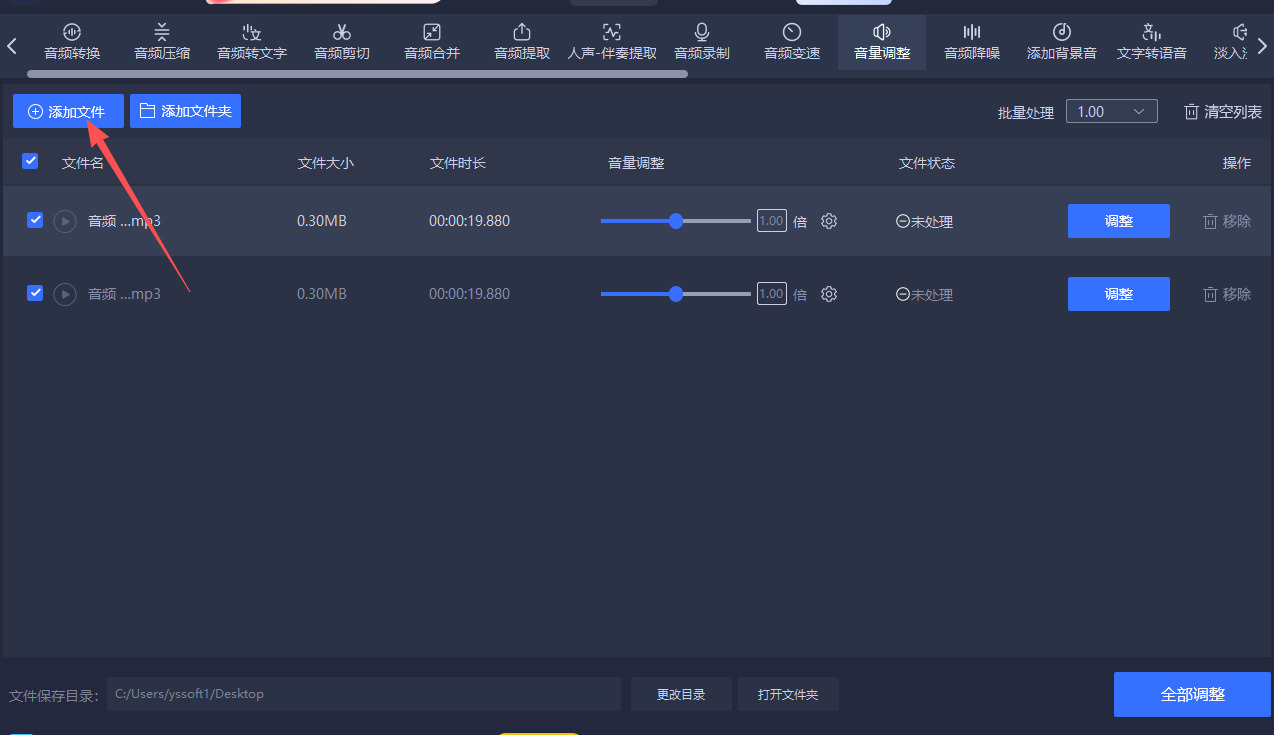The width and height of the screenshot is (1274, 735).
Task: Remove the second file with 移除
Action: [x=1227, y=294]
